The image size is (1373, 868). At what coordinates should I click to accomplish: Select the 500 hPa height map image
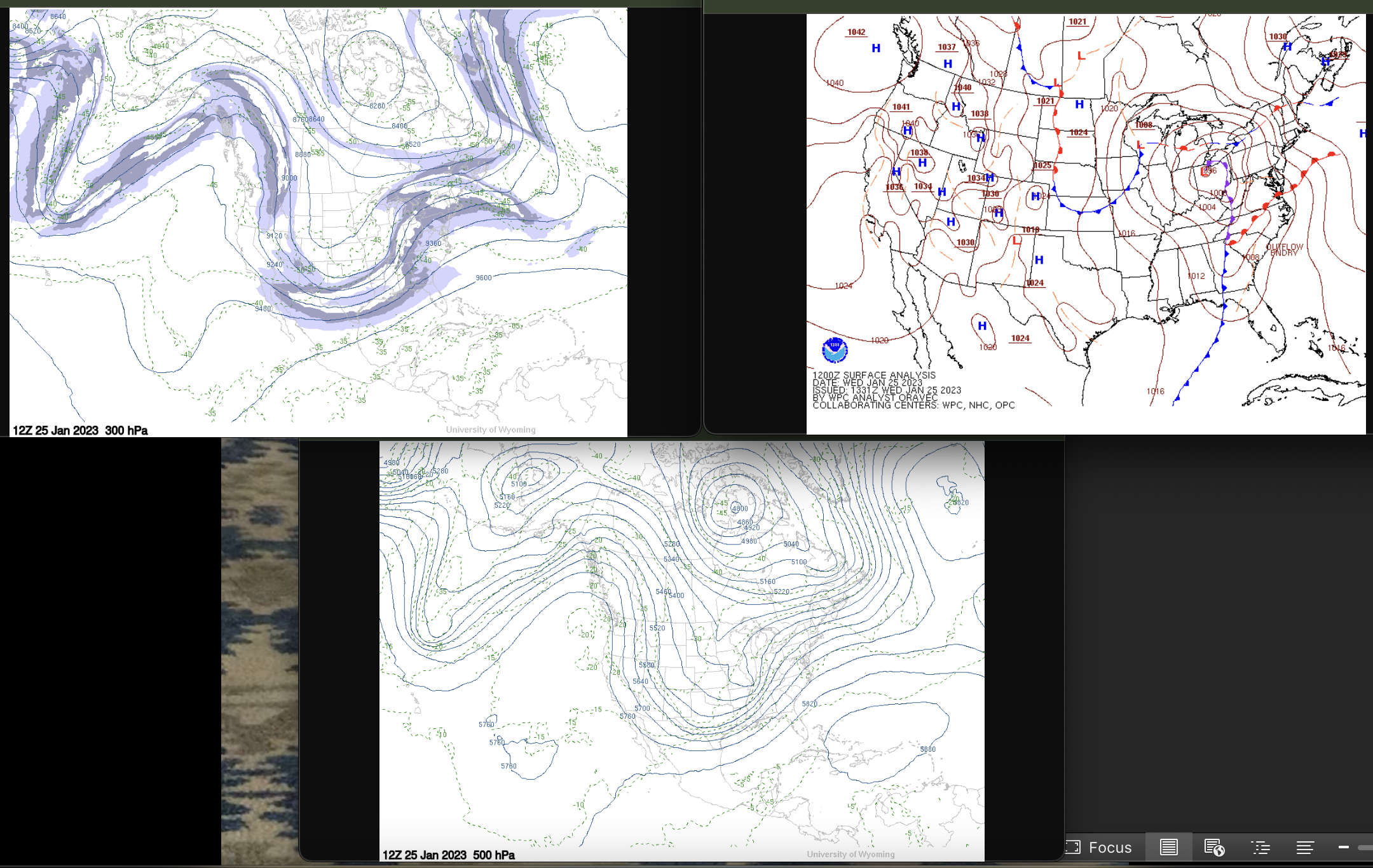coord(680,648)
